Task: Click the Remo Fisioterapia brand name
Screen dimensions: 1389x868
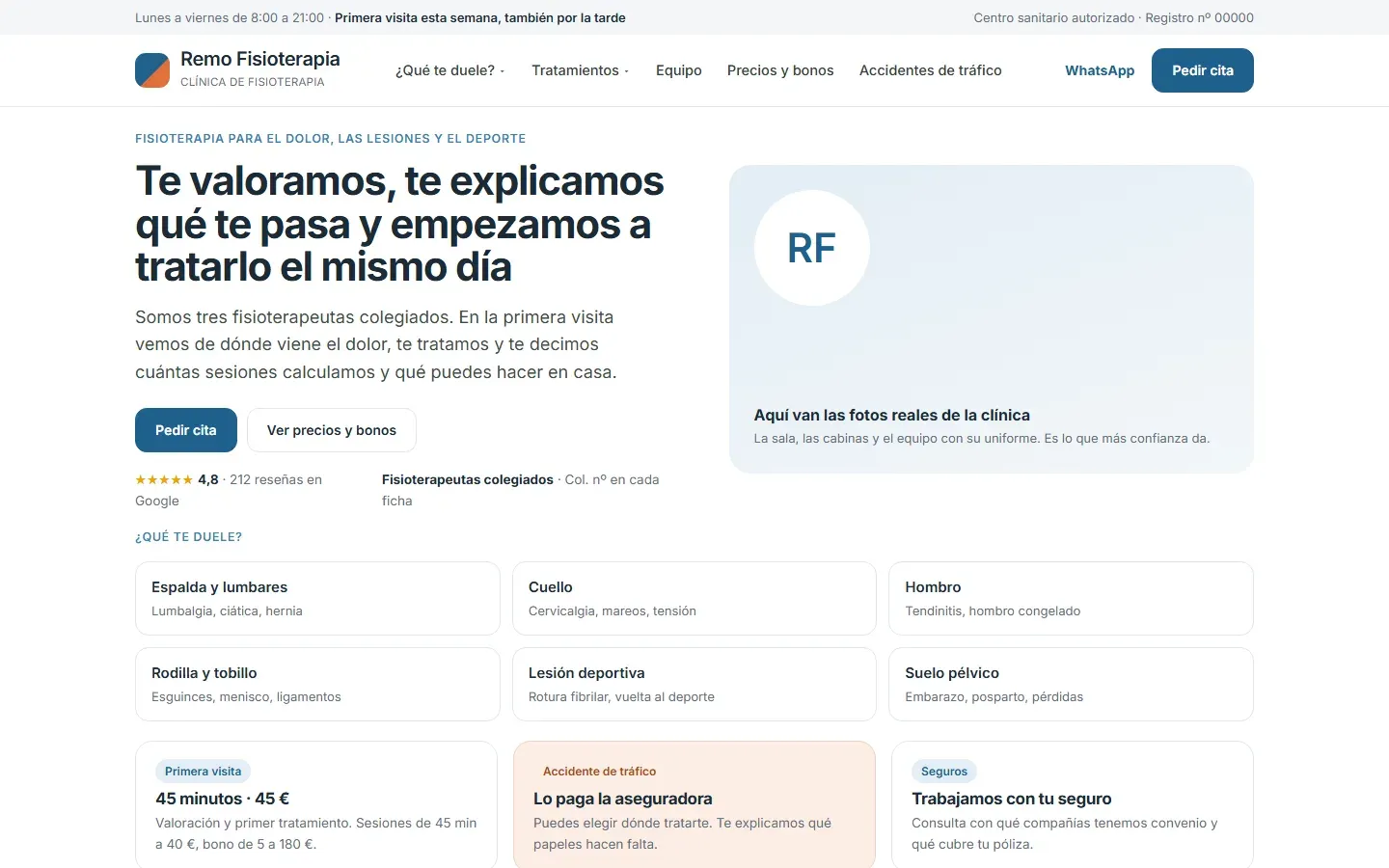Action: point(260,59)
